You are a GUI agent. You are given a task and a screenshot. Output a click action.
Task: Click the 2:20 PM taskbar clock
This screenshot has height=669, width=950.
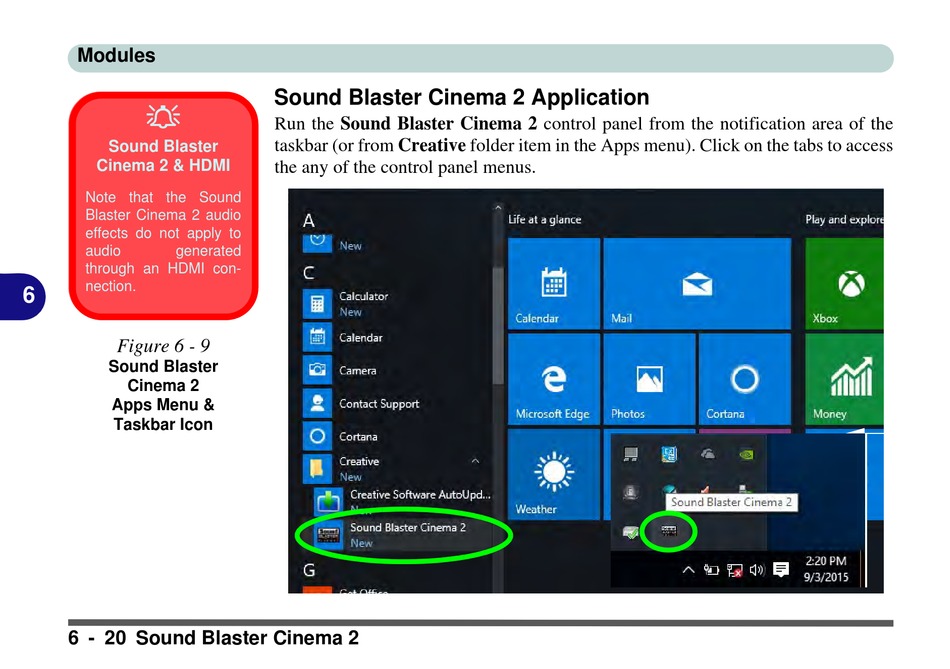point(826,561)
